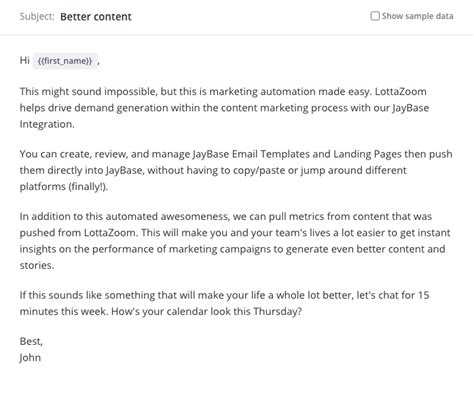Click the paragraph starting 'In addition to this'

235,241
